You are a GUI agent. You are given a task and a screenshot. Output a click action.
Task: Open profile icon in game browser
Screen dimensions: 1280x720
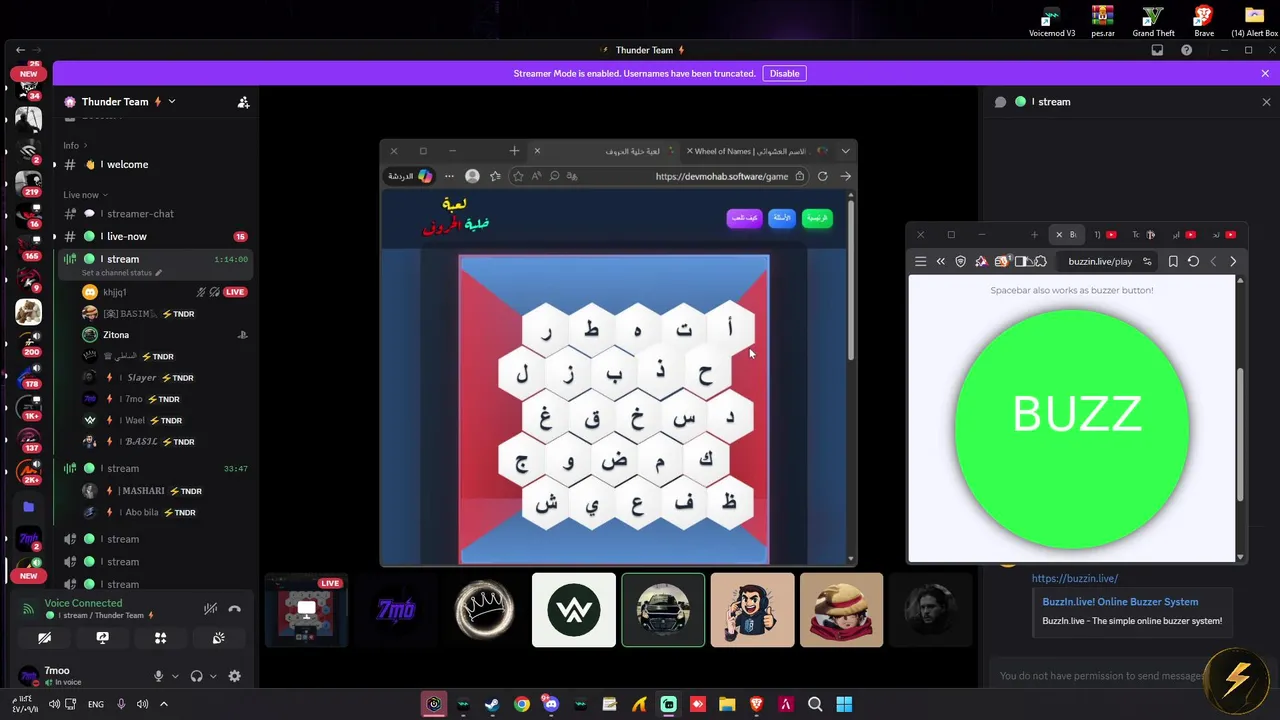(x=472, y=176)
